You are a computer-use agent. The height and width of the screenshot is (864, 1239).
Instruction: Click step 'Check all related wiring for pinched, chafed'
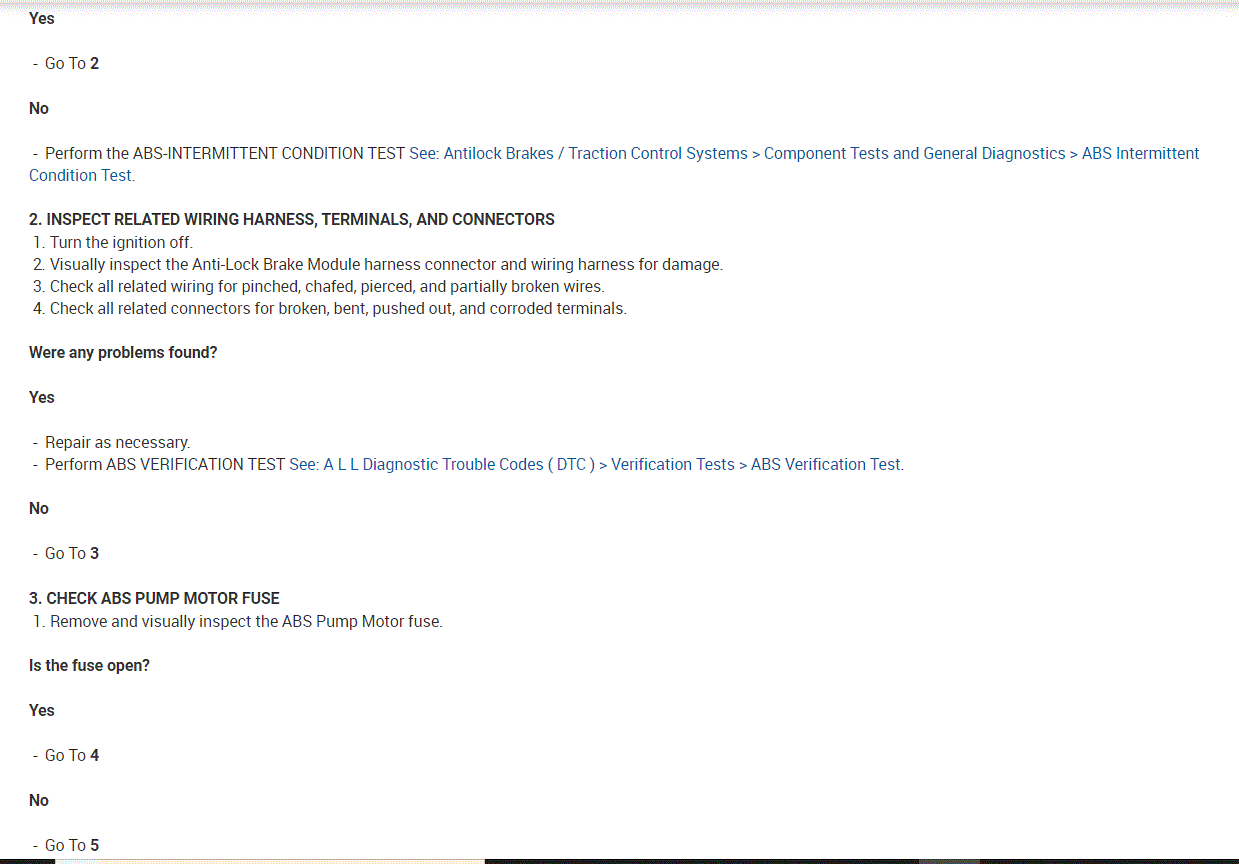coord(327,286)
